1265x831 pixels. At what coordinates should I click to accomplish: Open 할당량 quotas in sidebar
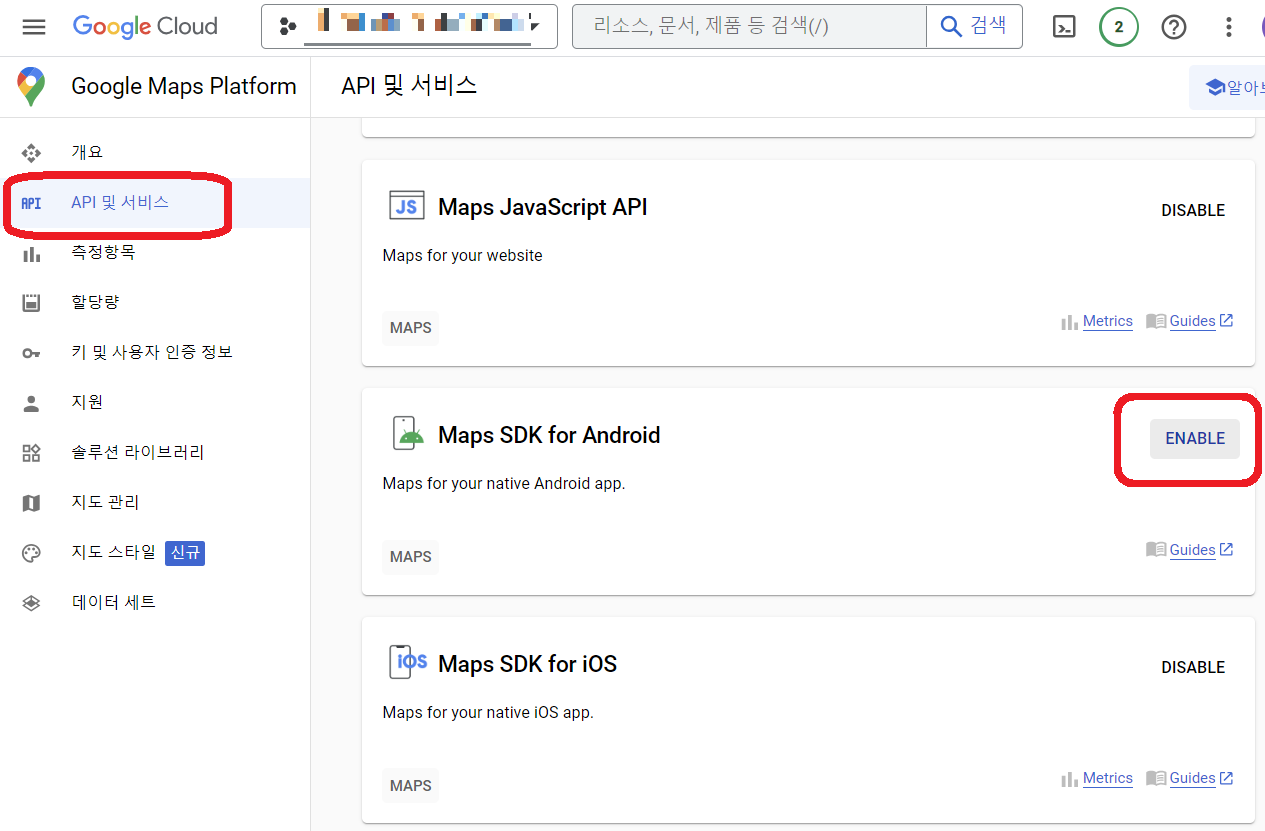coord(155,302)
